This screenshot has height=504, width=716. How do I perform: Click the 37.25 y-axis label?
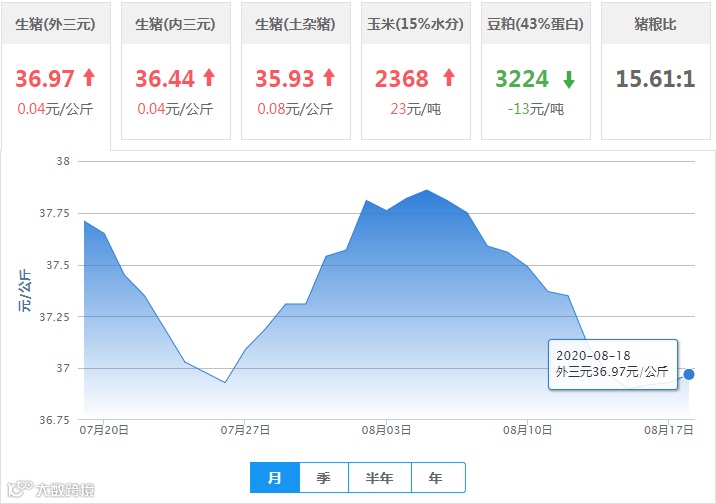(54, 317)
